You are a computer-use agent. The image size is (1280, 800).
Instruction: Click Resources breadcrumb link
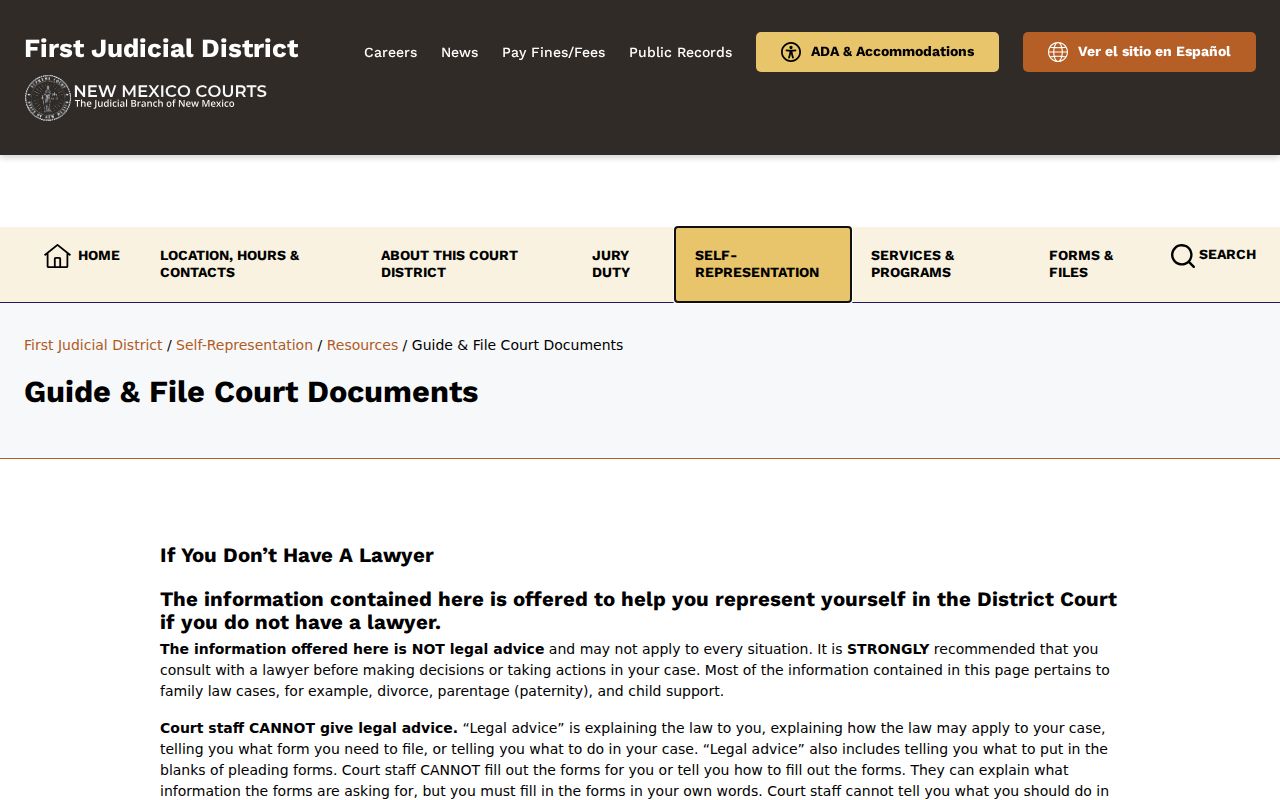362,345
